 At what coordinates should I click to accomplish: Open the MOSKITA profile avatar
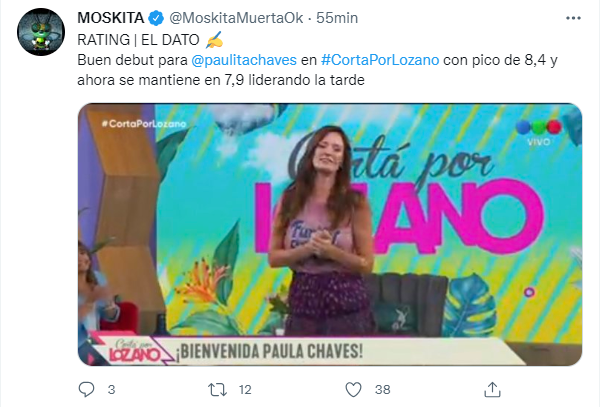(41, 32)
